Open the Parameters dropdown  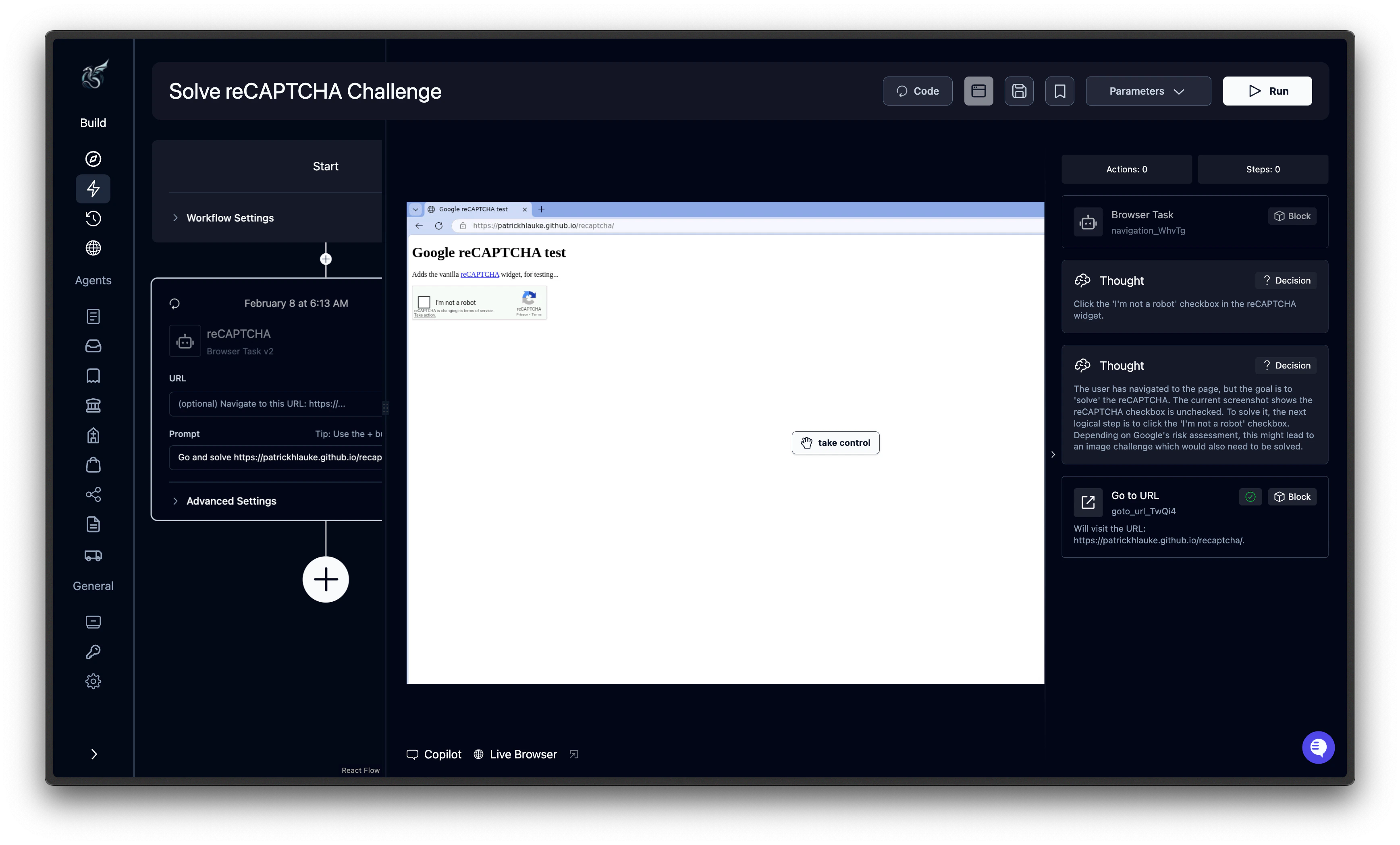pyautogui.click(x=1148, y=91)
